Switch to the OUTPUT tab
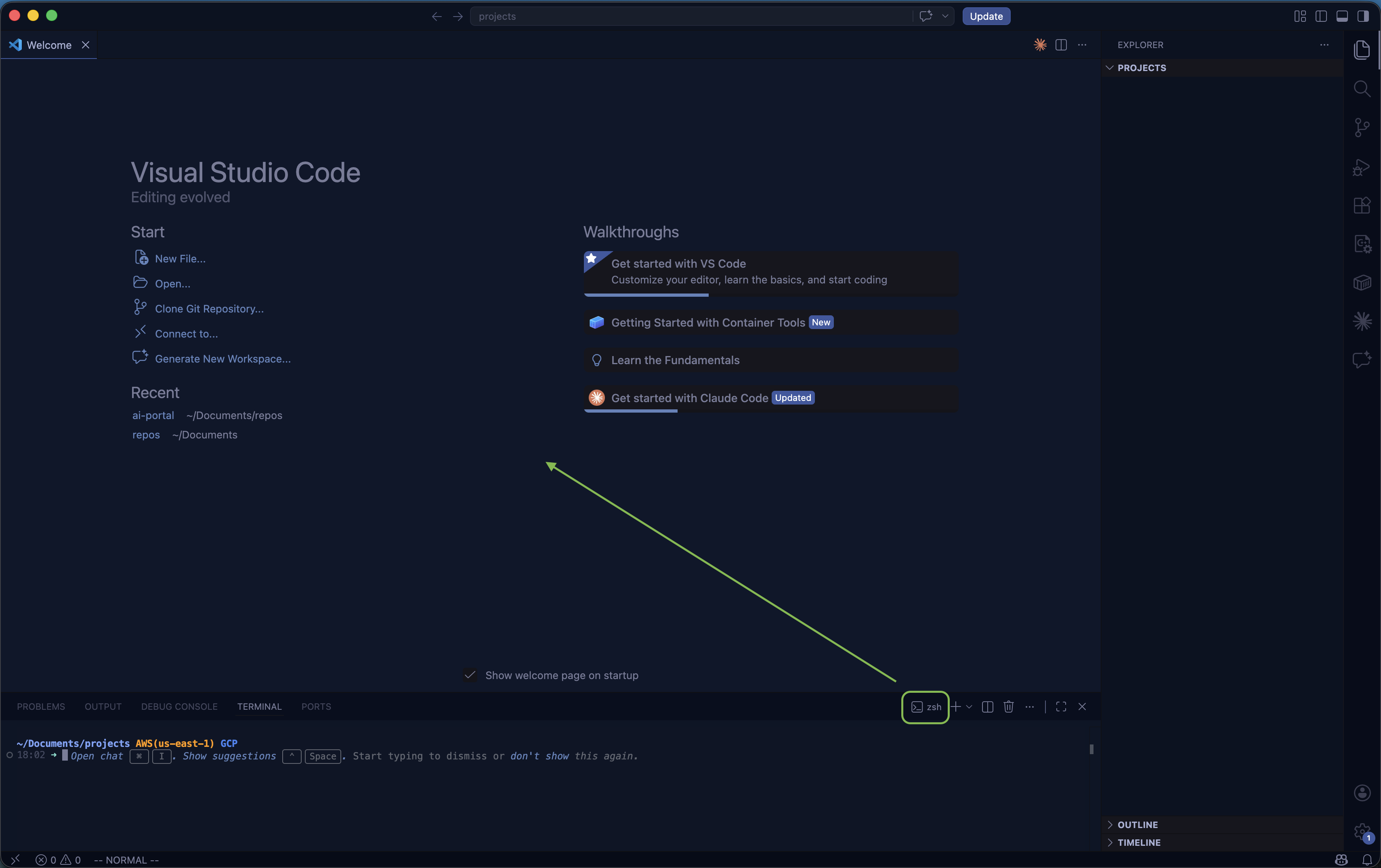This screenshot has width=1381, height=868. [x=103, y=707]
